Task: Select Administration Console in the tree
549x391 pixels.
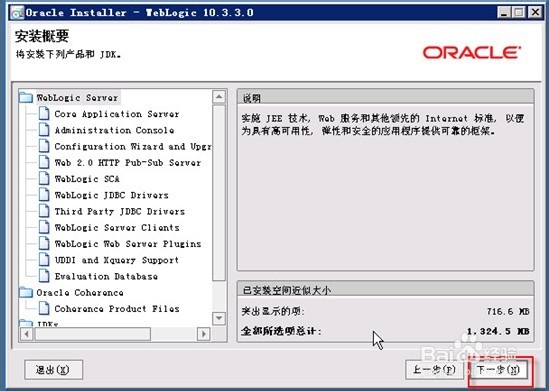Action: click(x=114, y=130)
